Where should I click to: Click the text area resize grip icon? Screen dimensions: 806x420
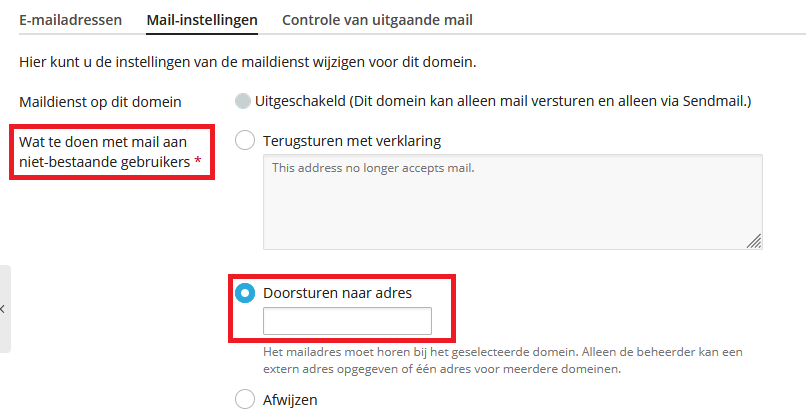click(754, 241)
